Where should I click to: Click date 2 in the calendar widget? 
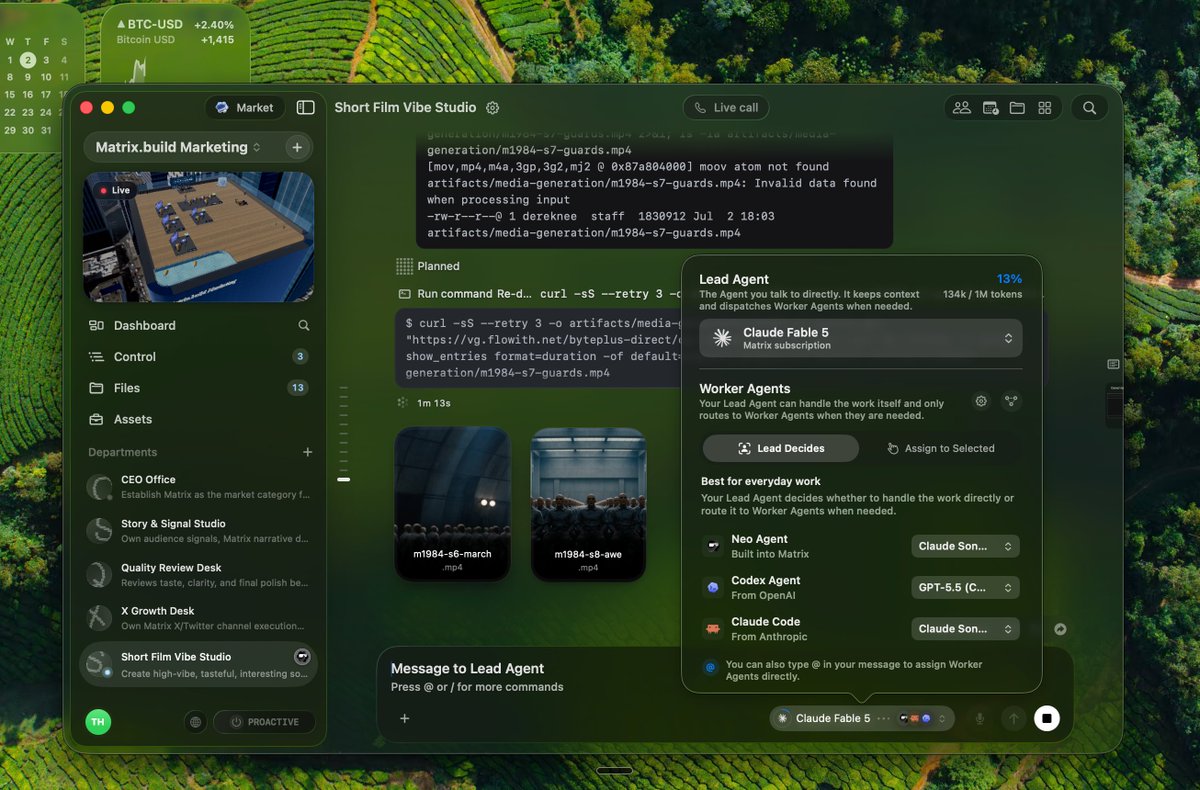click(28, 60)
